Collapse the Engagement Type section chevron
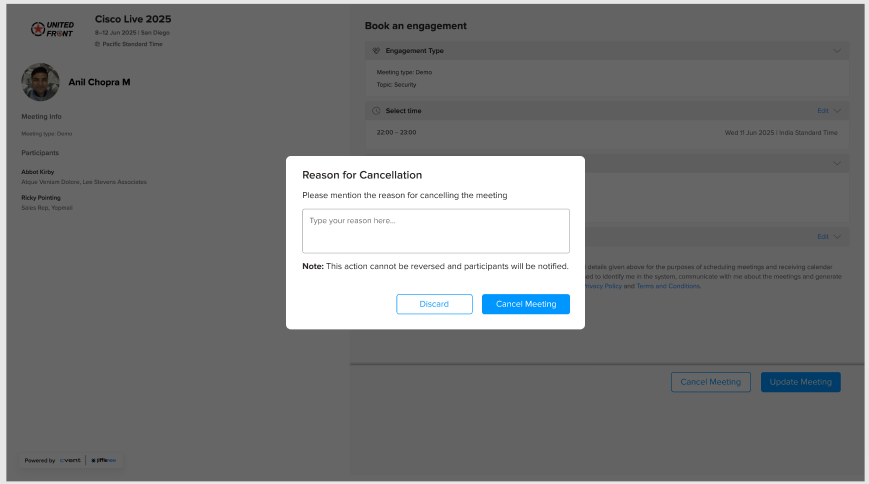 (x=837, y=50)
